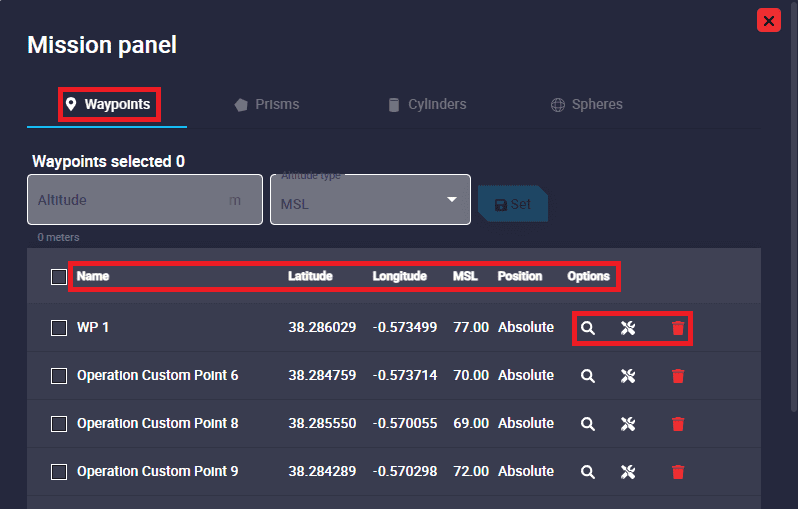
Task: Open the Cylinders tab
Action: pos(427,105)
